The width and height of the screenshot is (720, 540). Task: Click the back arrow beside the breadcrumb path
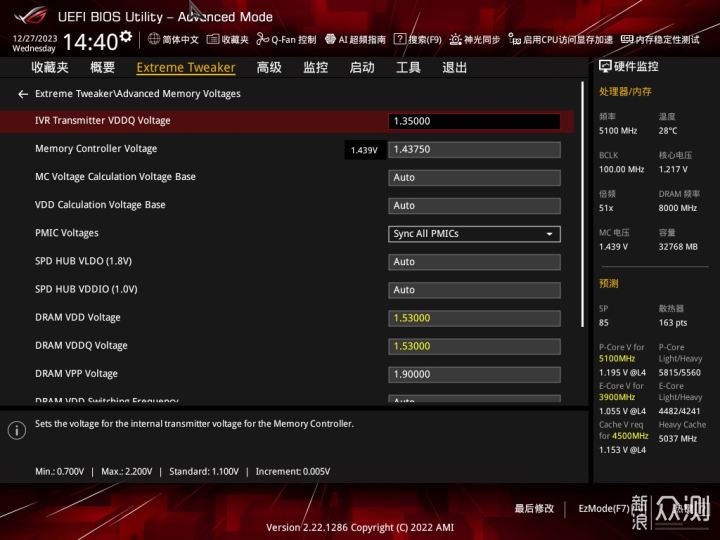coord(23,94)
